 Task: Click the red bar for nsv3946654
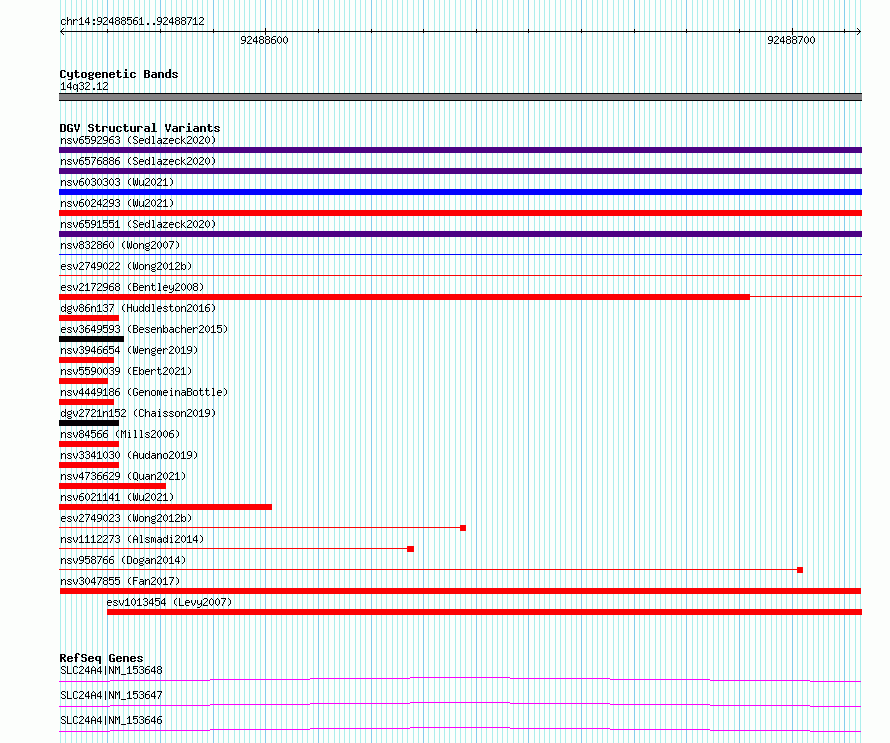click(86, 360)
